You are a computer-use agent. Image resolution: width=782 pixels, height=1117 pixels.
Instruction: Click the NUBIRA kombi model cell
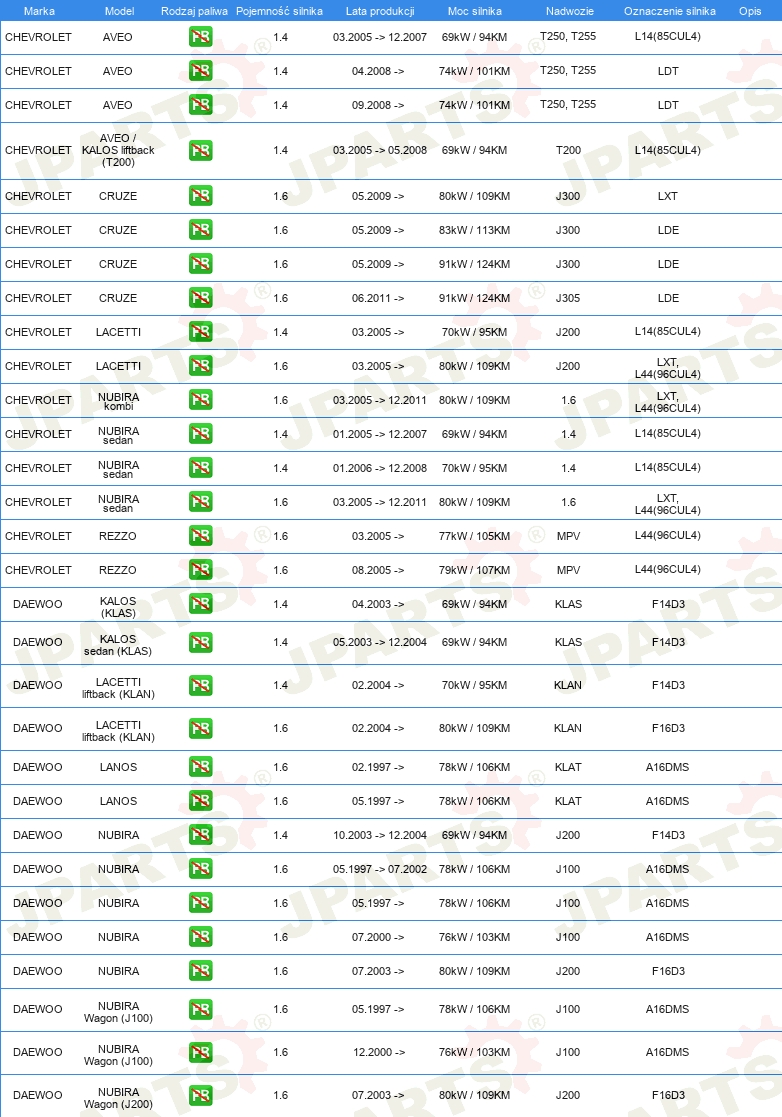(x=118, y=401)
